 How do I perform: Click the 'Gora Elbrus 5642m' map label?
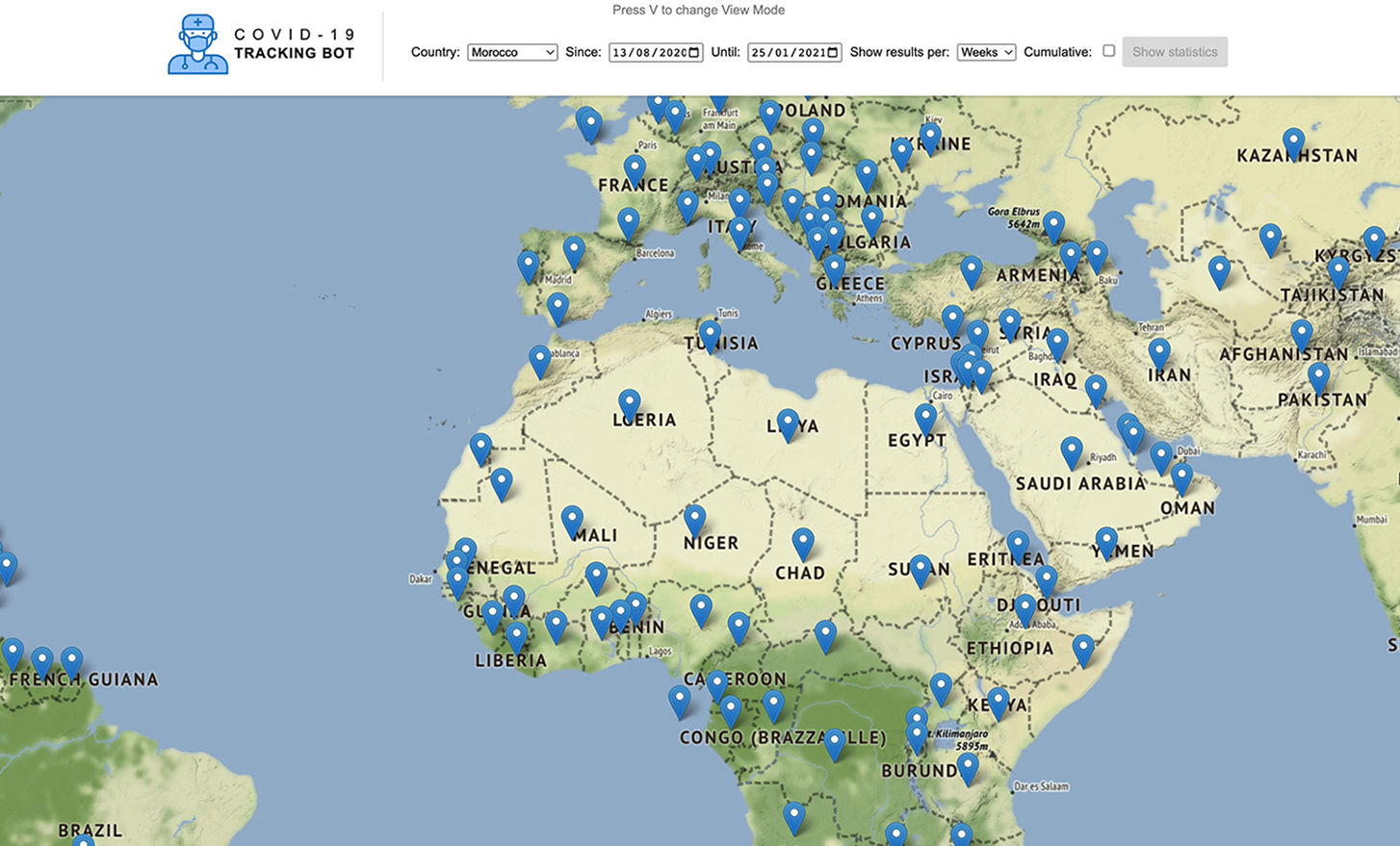pos(1013,218)
